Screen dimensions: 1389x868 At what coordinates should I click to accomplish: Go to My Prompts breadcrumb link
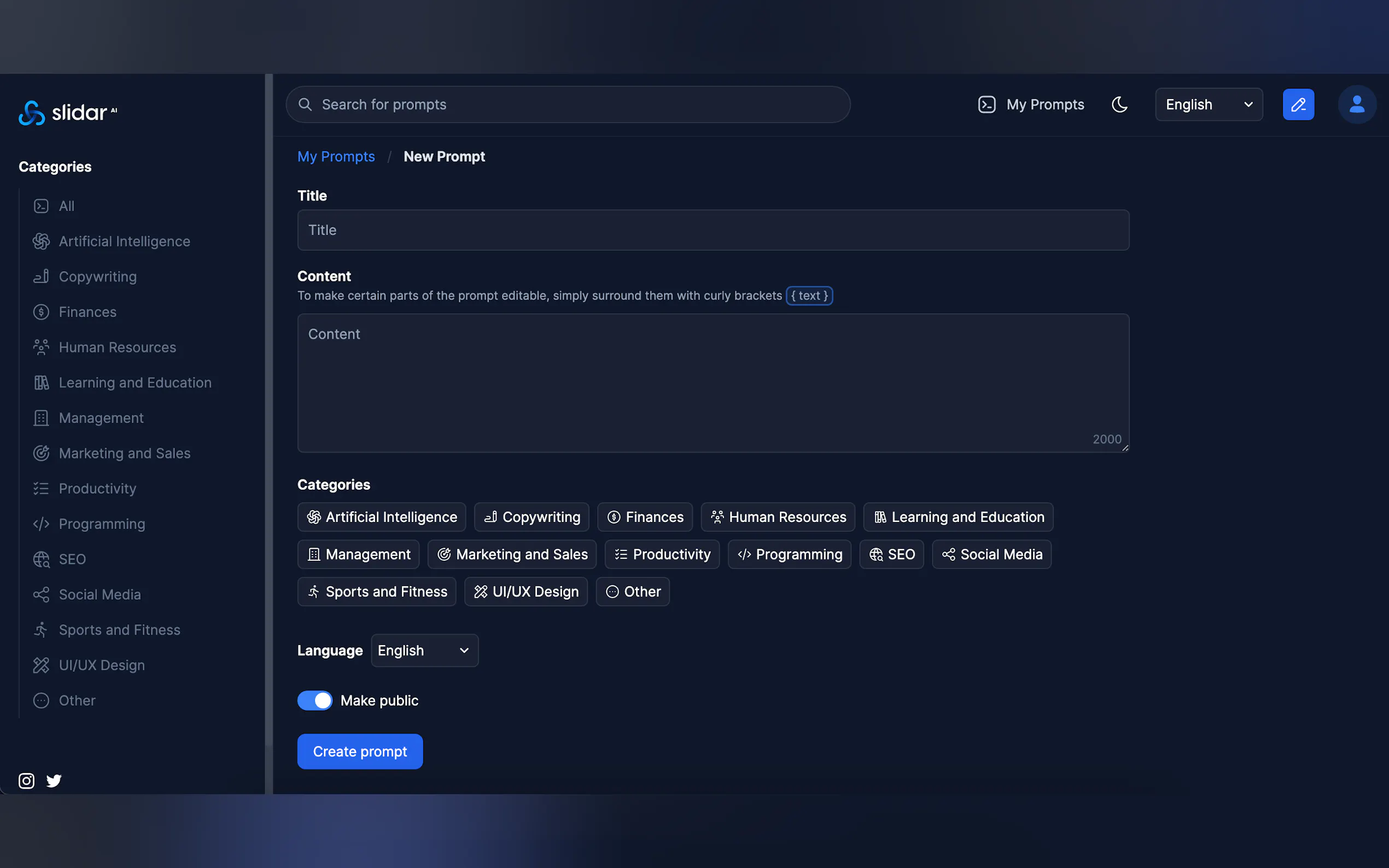click(336, 157)
